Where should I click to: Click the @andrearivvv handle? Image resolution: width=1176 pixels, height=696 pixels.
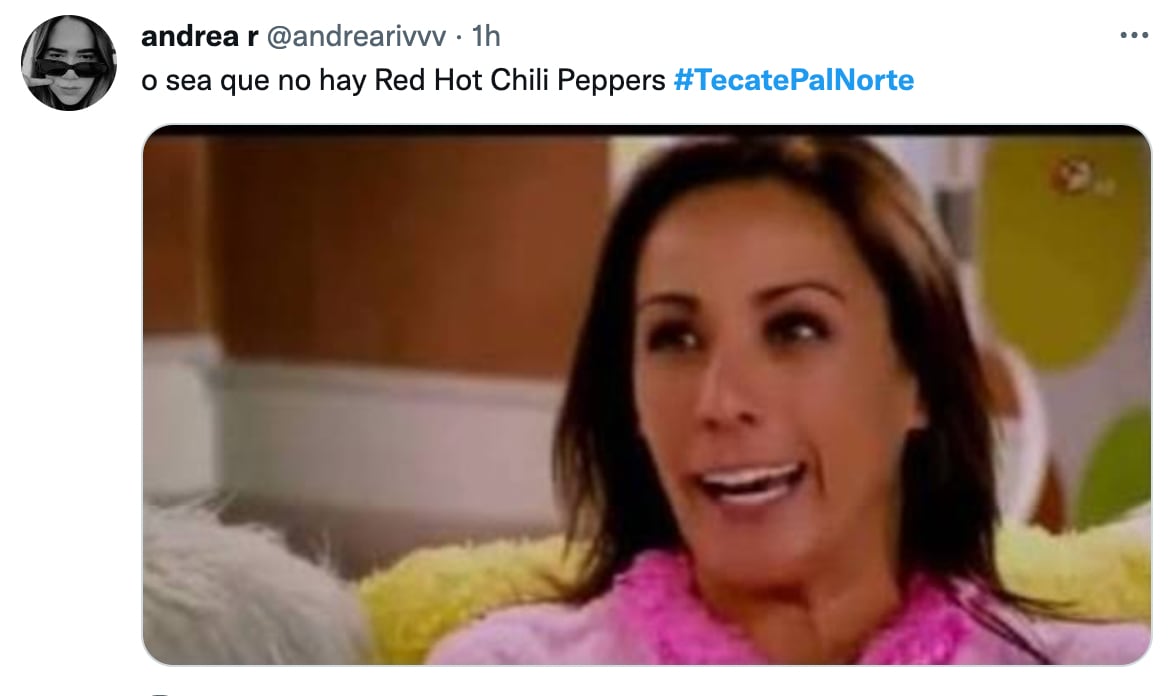coord(356,36)
